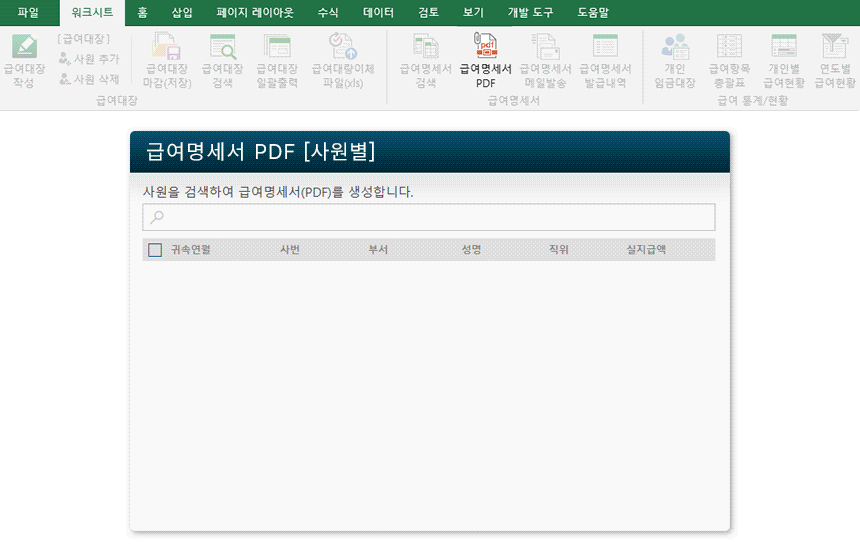The height and width of the screenshot is (545, 860).
Task: Click the employee search input field
Action: 429,217
